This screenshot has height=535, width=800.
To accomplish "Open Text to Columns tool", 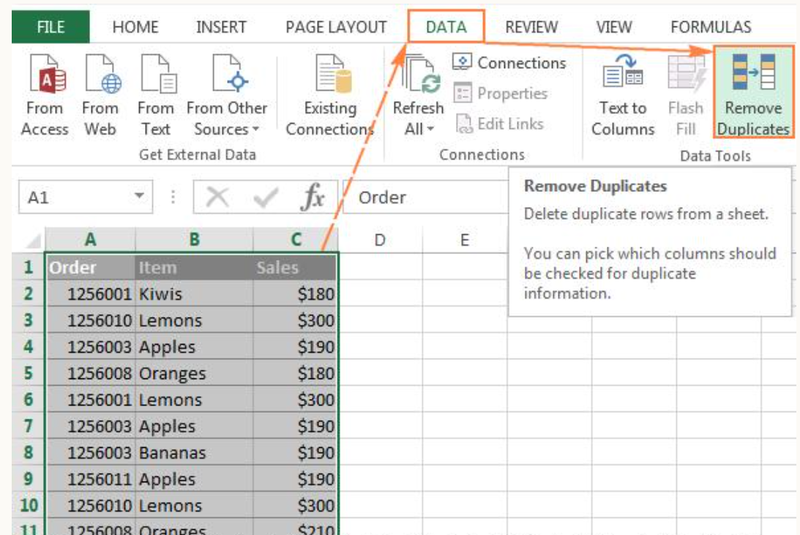I will pyautogui.click(x=623, y=95).
